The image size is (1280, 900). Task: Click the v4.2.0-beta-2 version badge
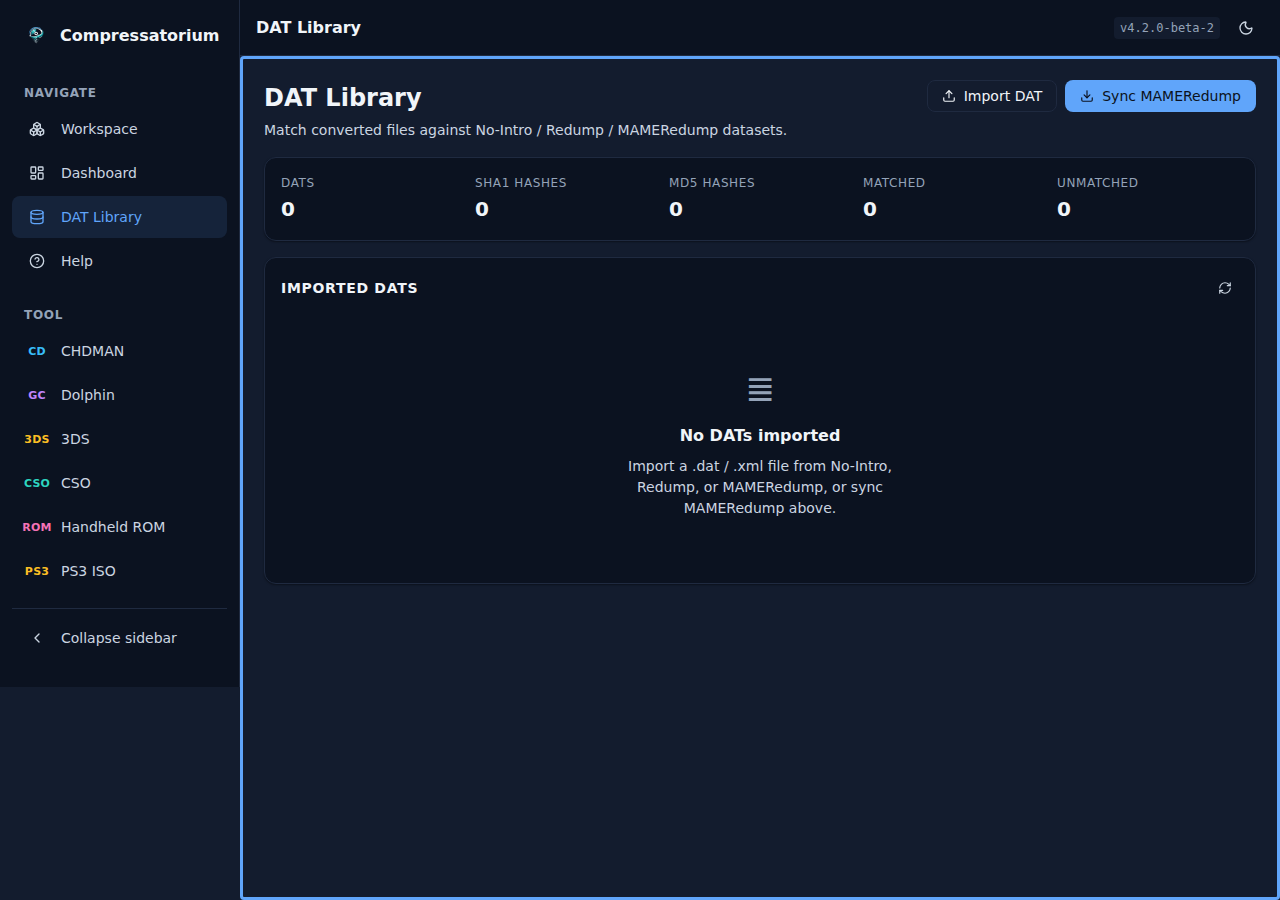[1167, 28]
